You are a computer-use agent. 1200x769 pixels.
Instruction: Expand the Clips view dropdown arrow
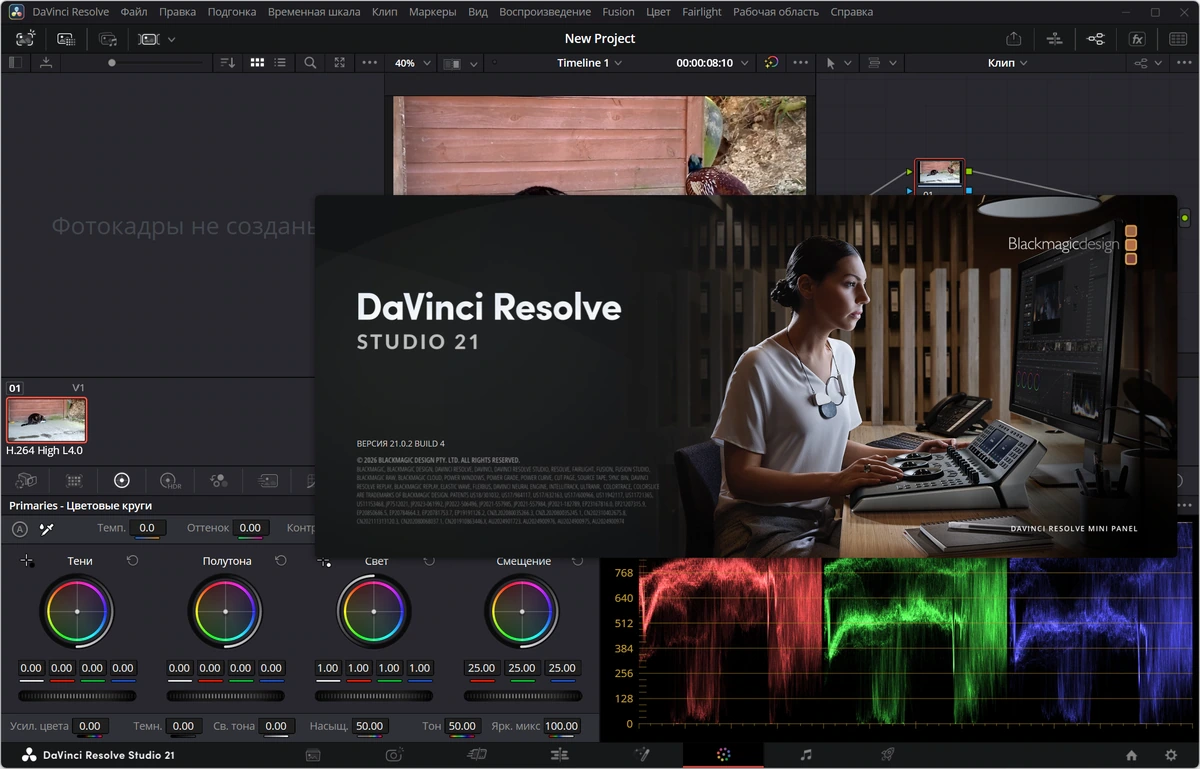coord(172,39)
